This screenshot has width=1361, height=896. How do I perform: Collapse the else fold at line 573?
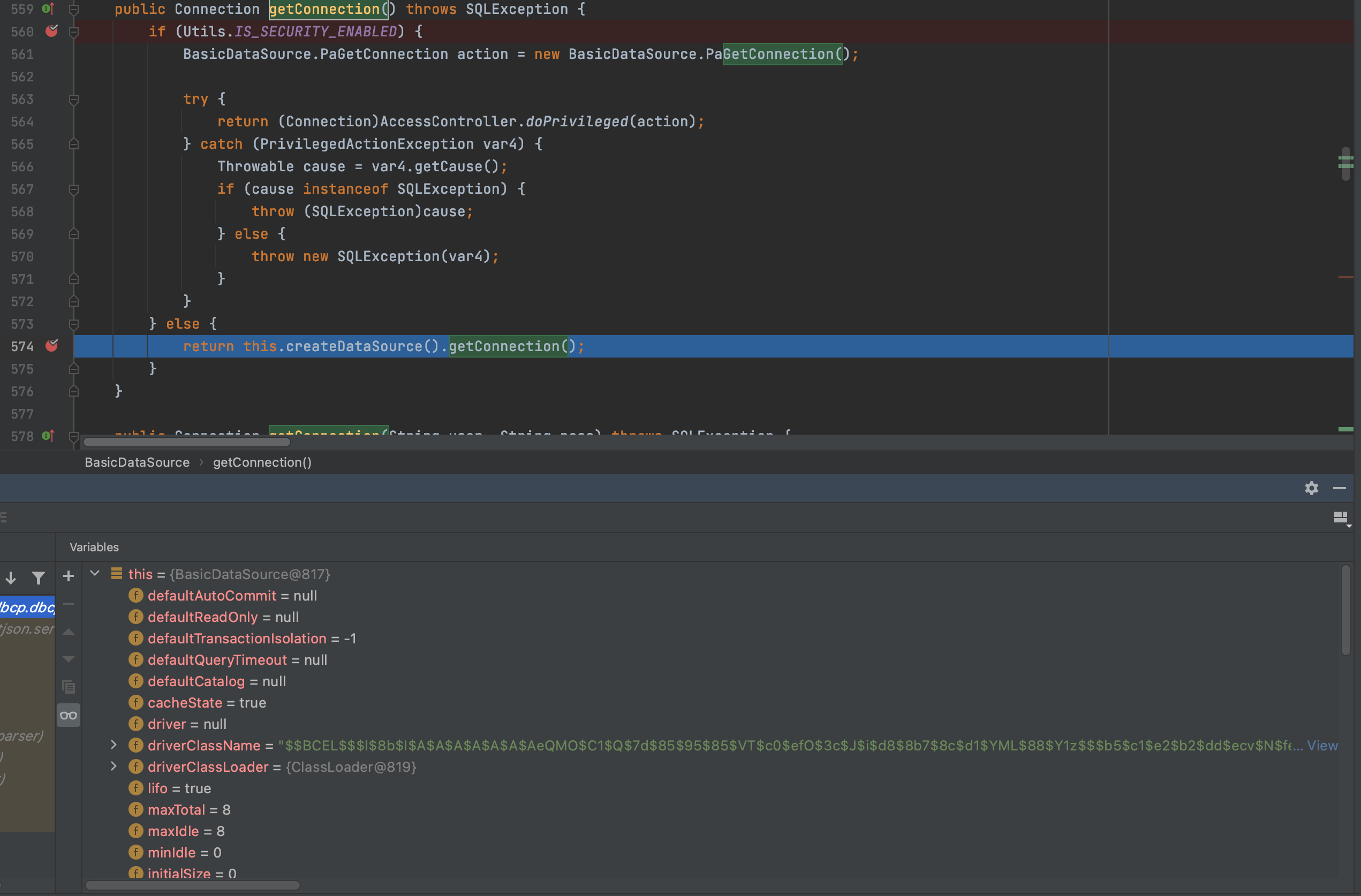click(74, 324)
